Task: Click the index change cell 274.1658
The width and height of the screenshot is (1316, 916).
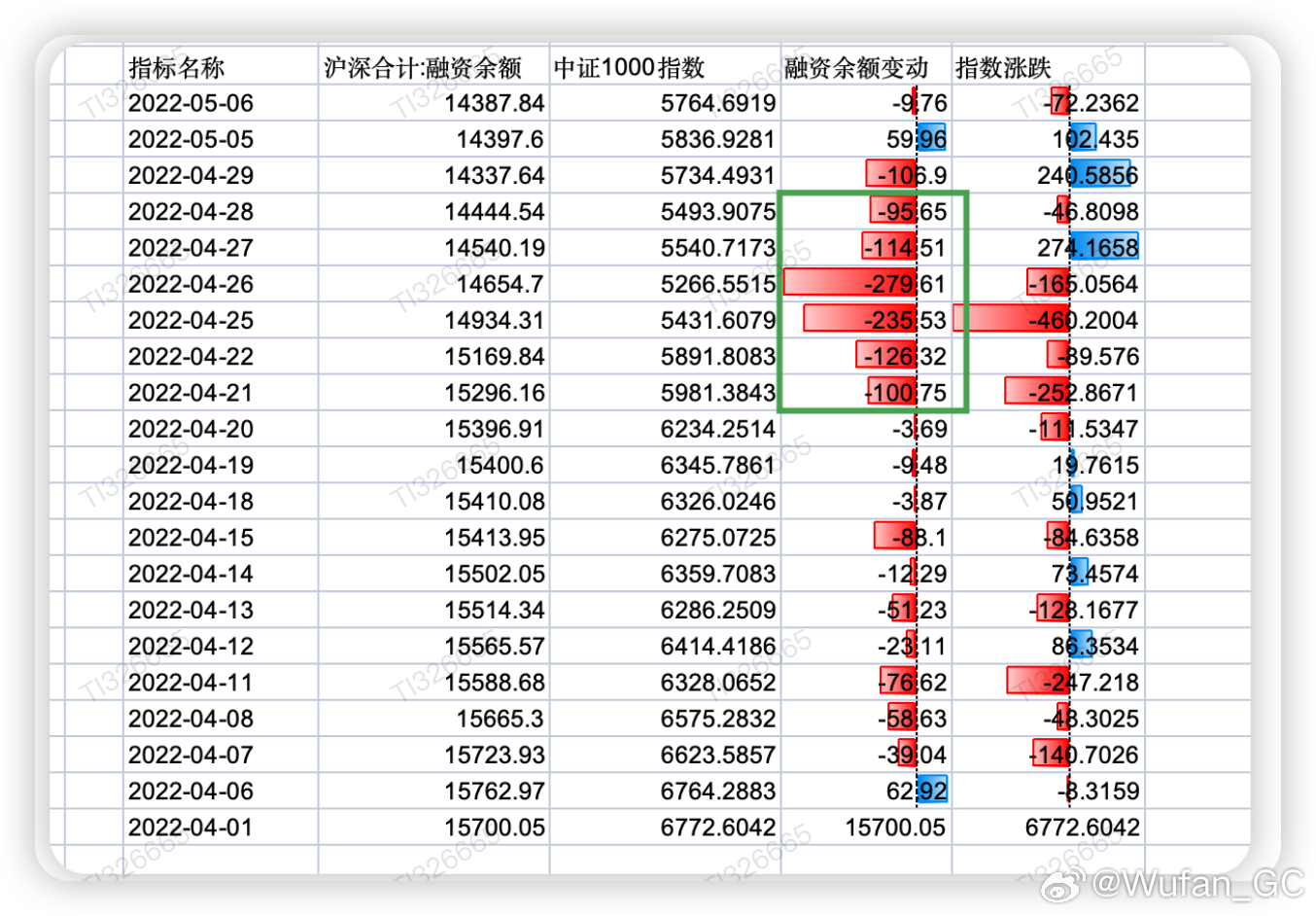Action: pos(1048,248)
